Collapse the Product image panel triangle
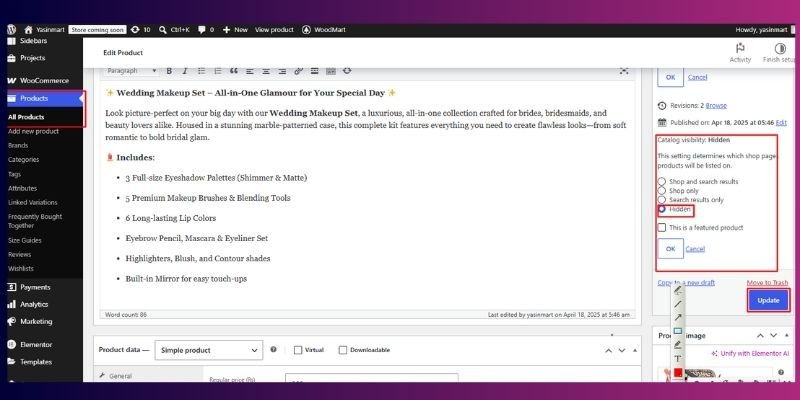Image resolution: width=800 pixels, height=400 pixels. pyautogui.click(x=786, y=336)
